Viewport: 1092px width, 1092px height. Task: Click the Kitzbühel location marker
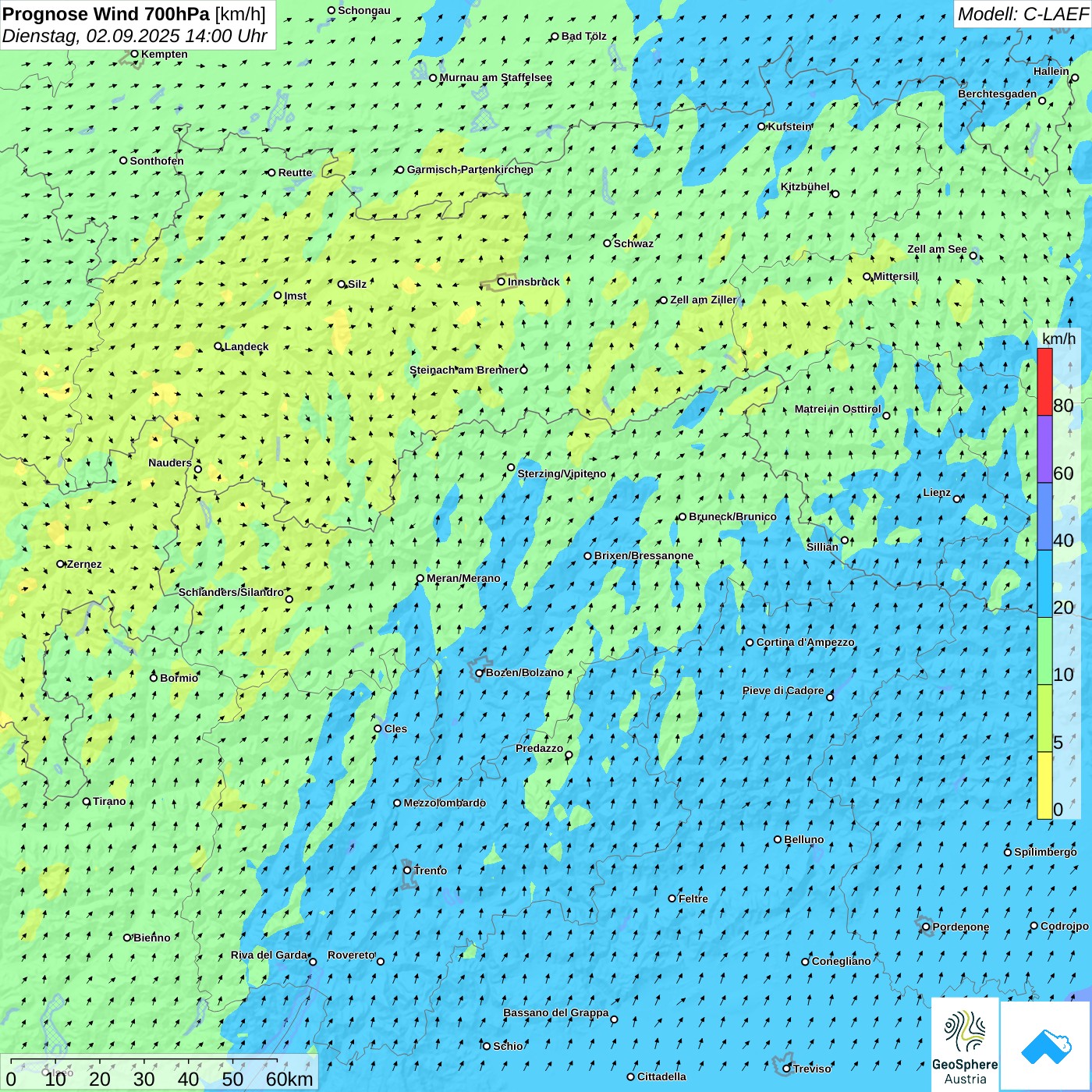click(835, 193)
